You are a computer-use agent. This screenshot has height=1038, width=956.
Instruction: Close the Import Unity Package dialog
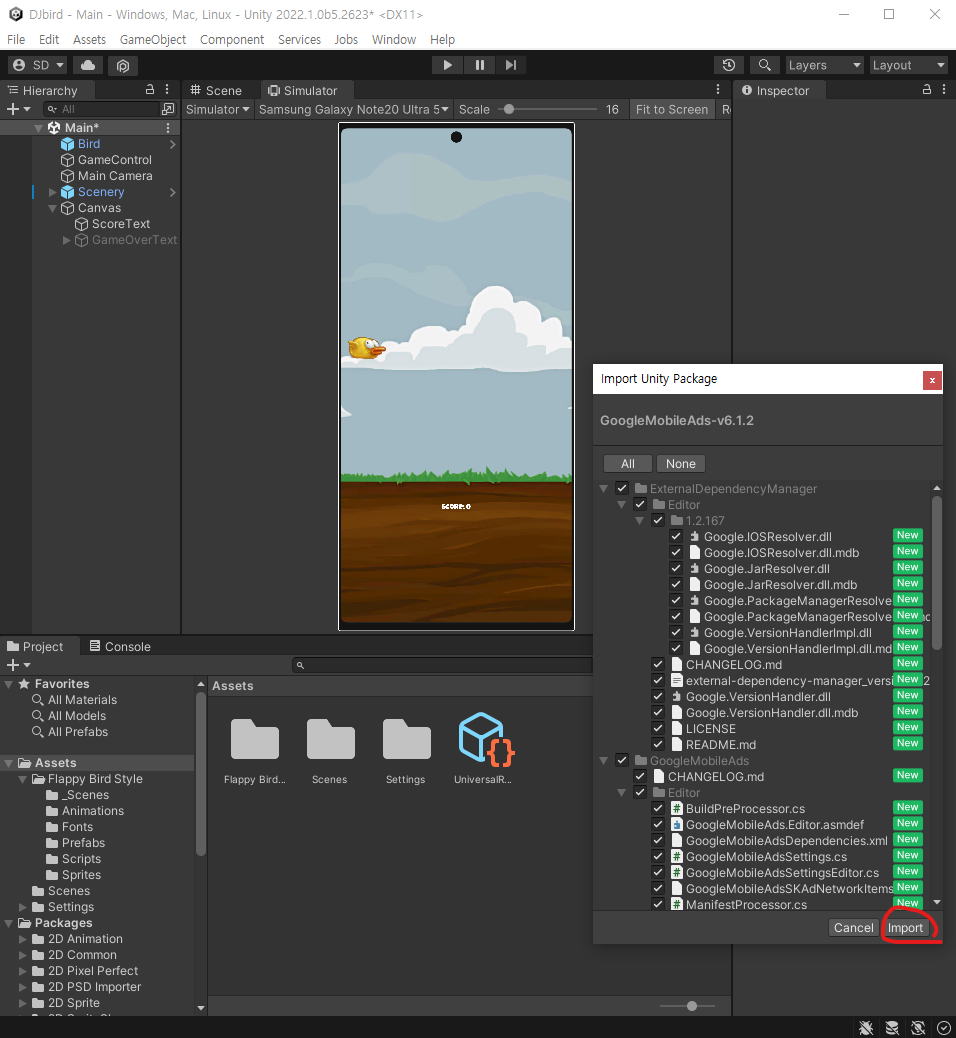pyautogui.click(x=932, y=380)
